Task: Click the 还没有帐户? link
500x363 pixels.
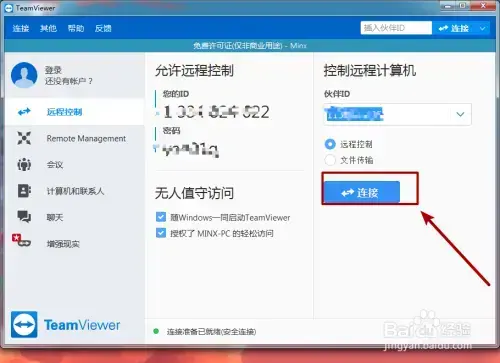Action: pyautogui.click(x=69, y=81)
